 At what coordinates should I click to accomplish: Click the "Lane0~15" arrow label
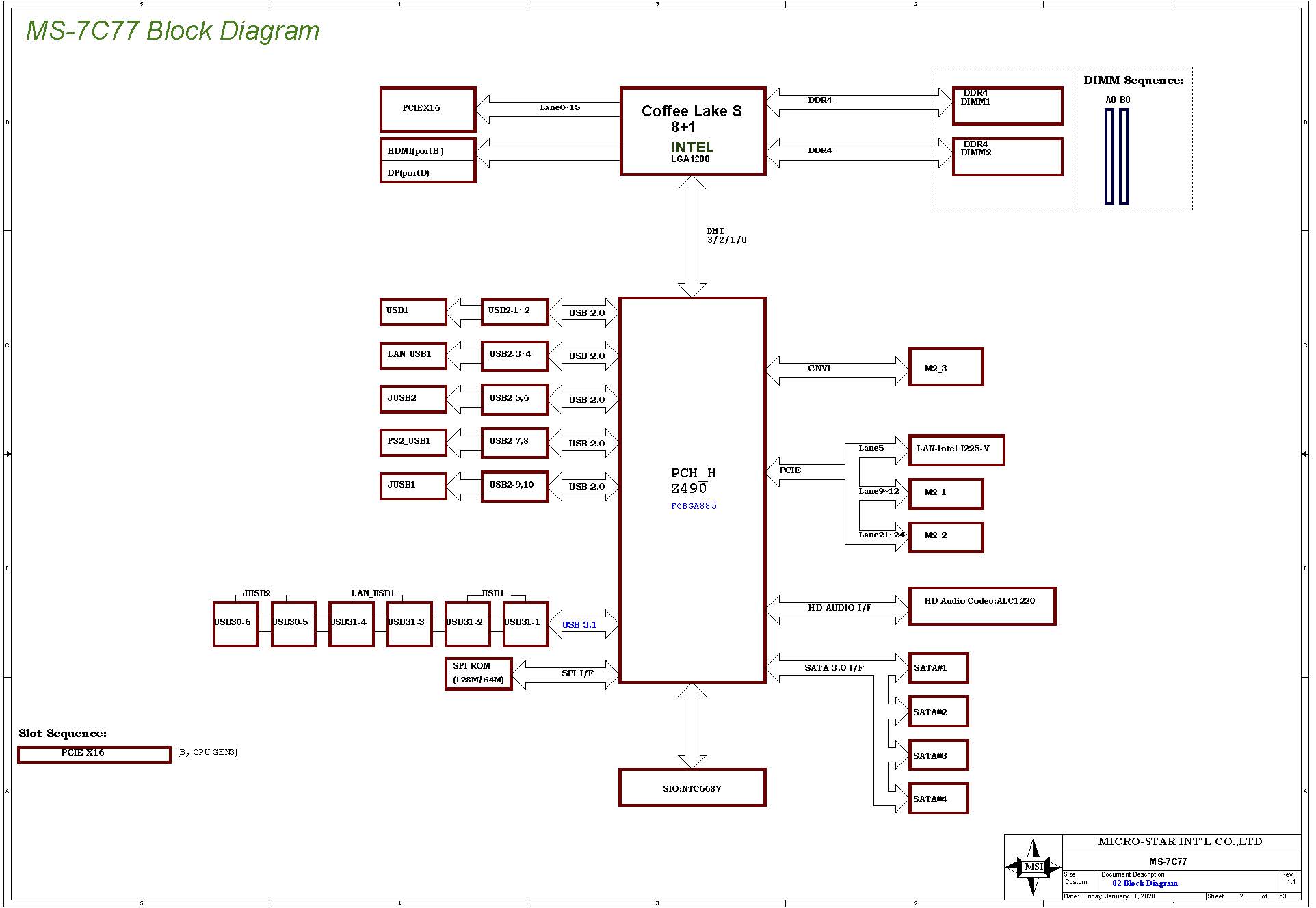click(560, 107)
